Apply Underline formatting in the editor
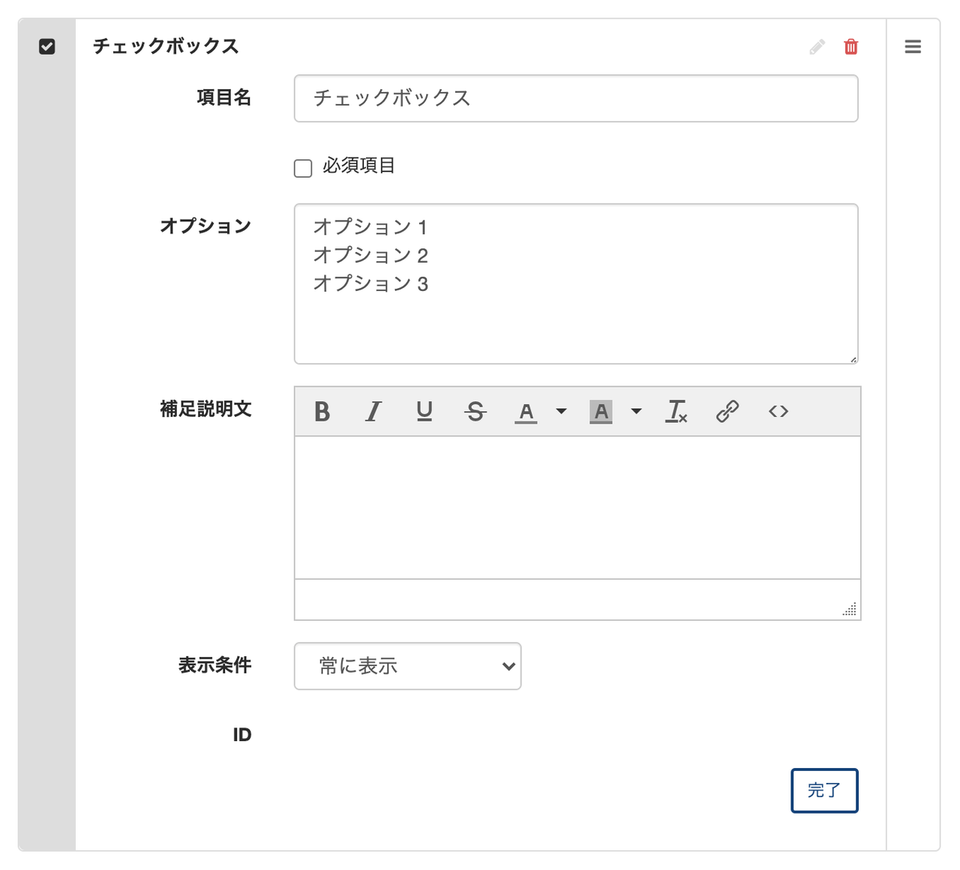The height and width of the screenshot is (870, 960). tap(424, 411)
